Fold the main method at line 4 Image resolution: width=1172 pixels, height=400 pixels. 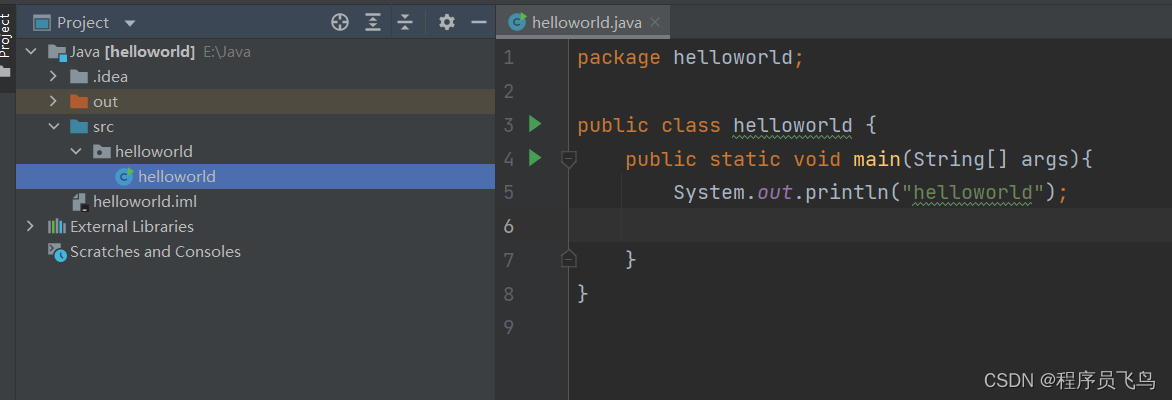coord(568,158)
